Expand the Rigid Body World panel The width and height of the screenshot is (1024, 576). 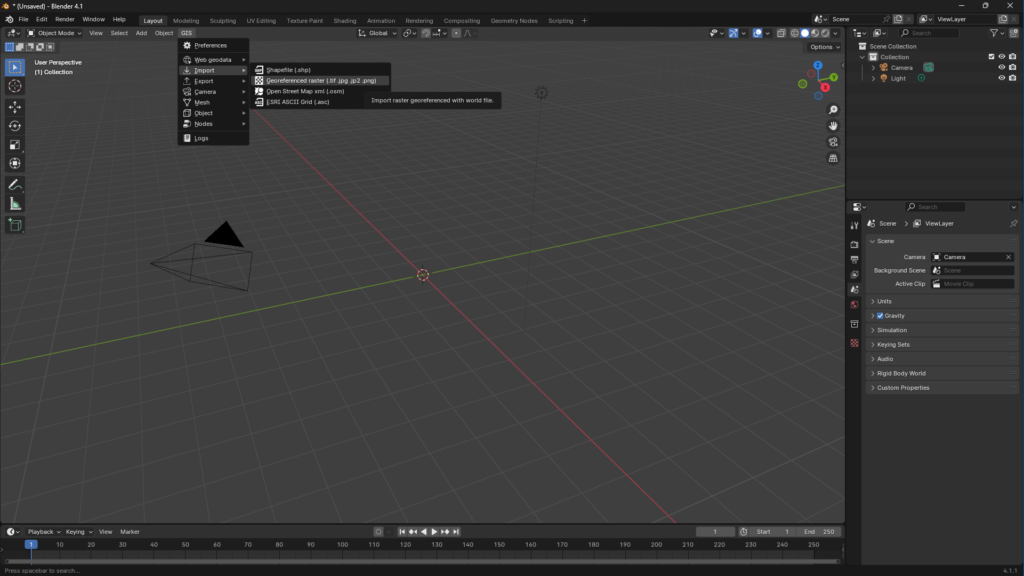pos(901,373)
